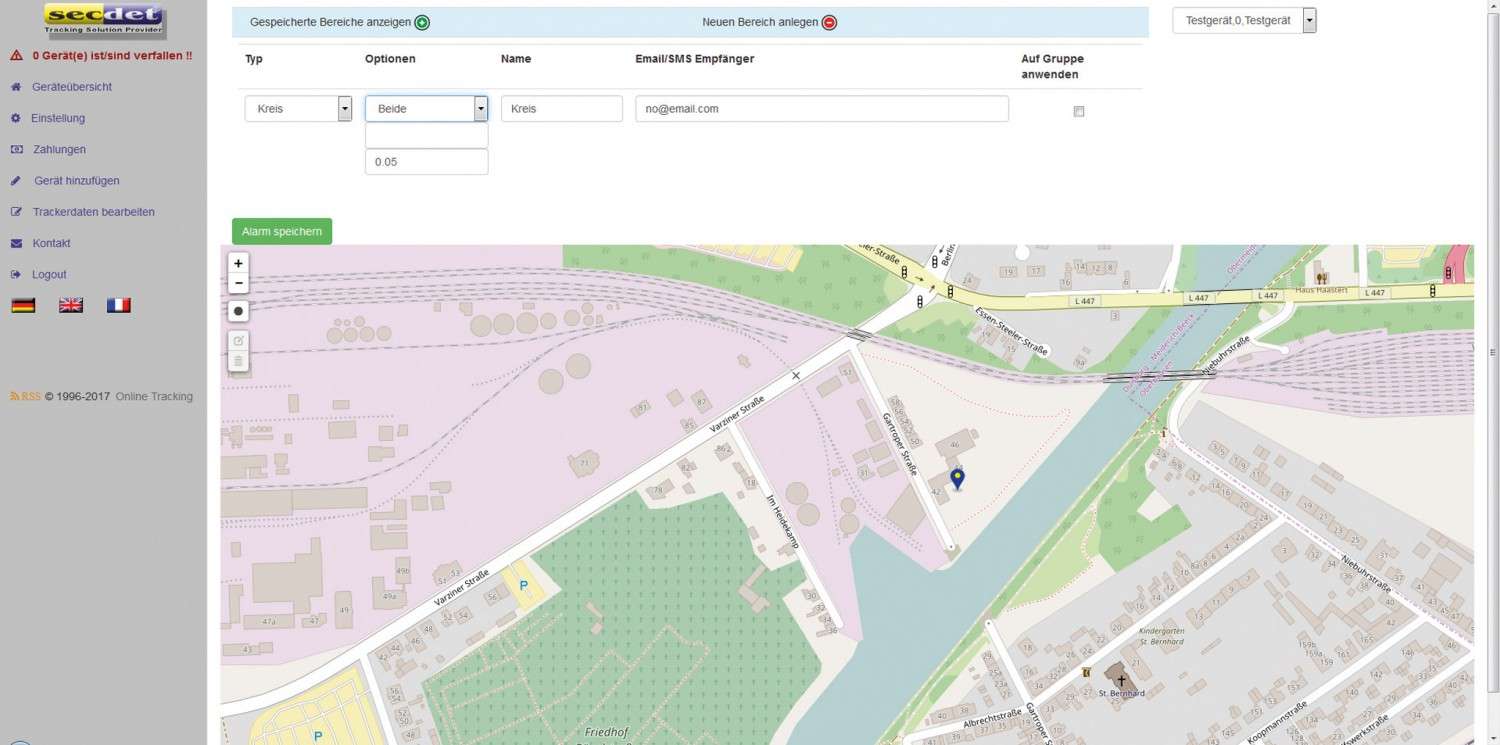
Task: Open Zahlungen in the sidebar
Action: click(x=59, y=149)
